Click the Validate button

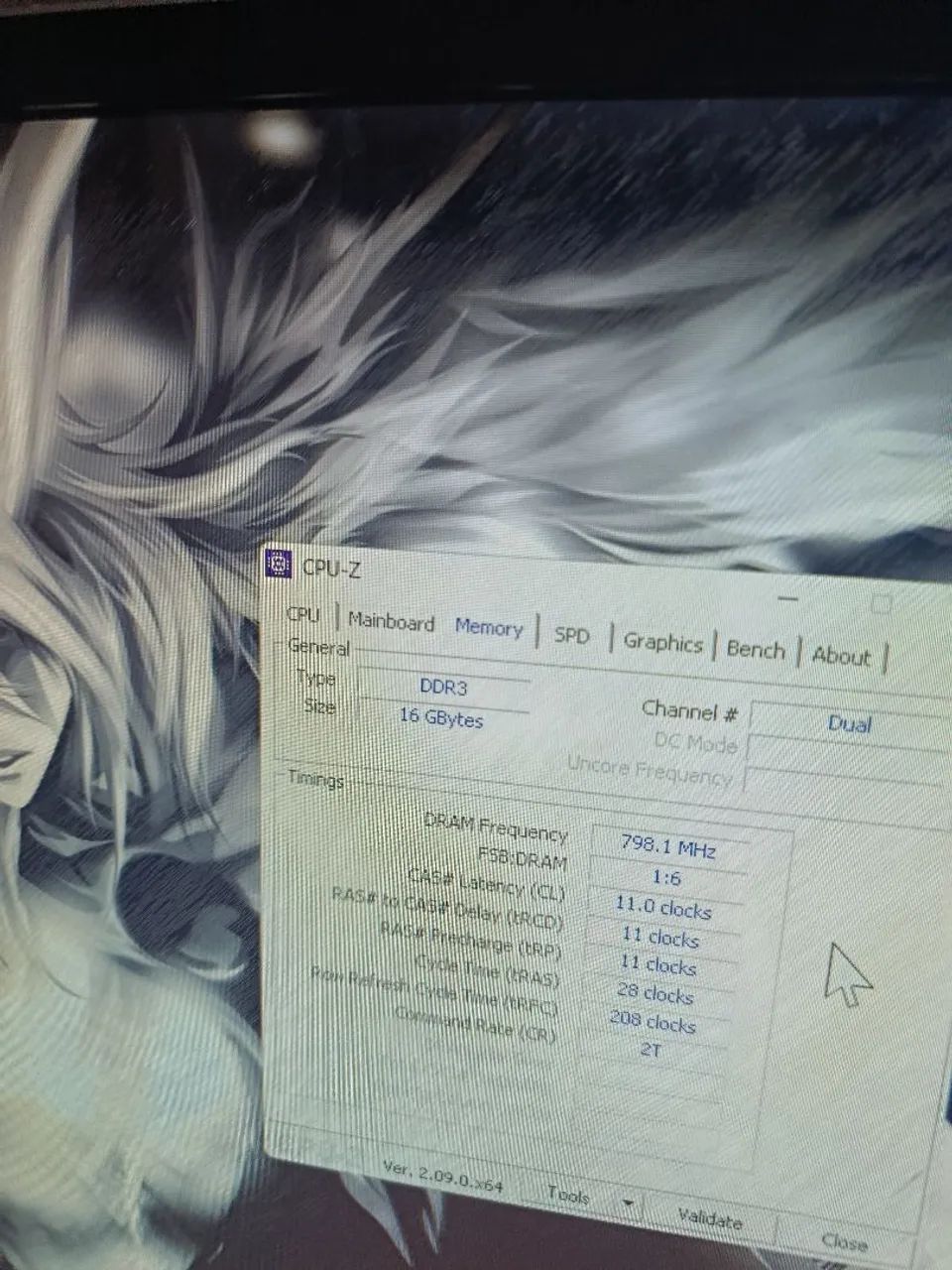(710, 1219)
